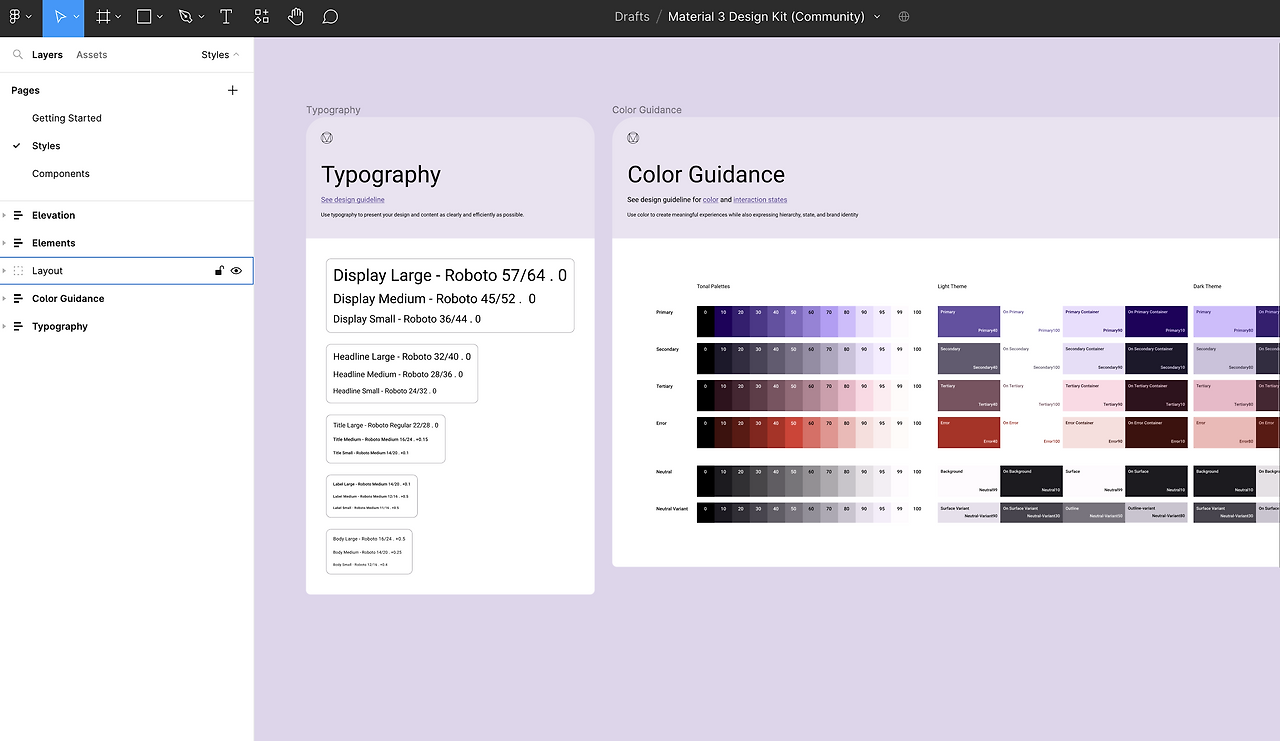This screenshot has width=1280, height=741.
Task: Select the Text tool
Action: (x=226, y=17)
